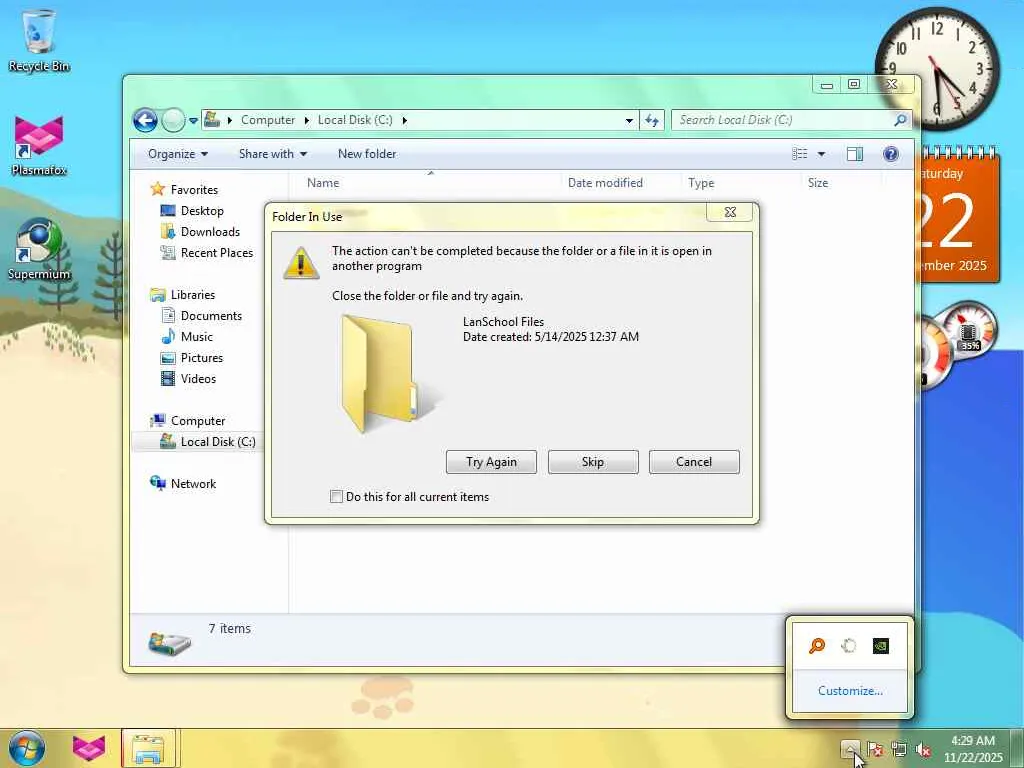Minimize the Explorer window
The image size is (1024, 768).
point(827,84)
